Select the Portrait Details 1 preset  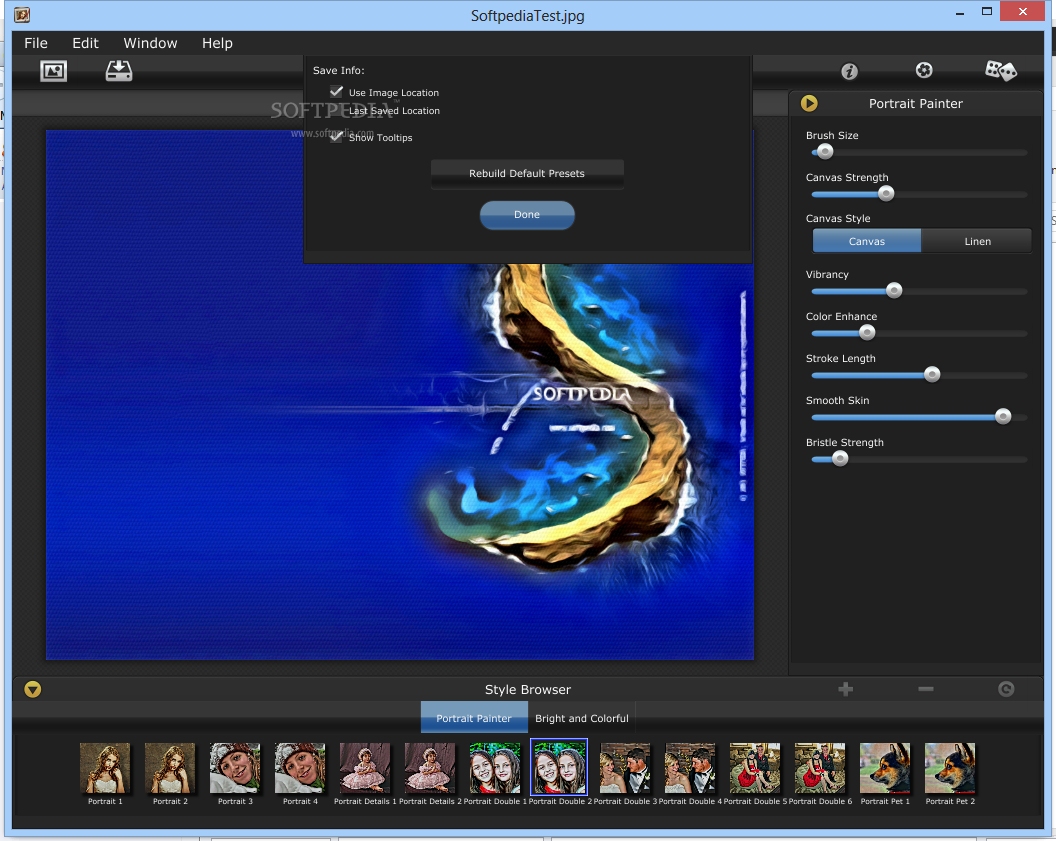[365, 768]
